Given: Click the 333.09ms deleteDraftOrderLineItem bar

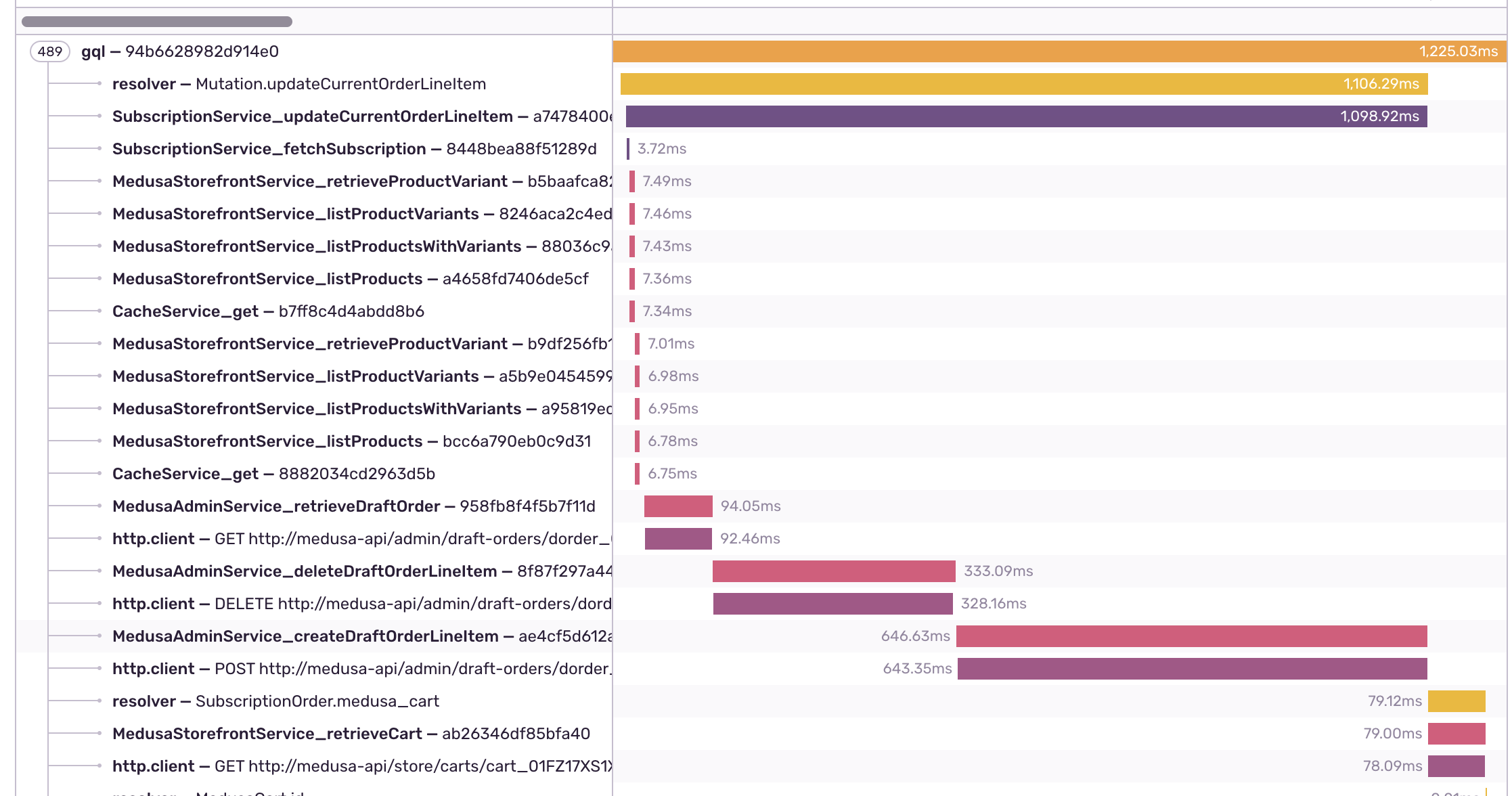Looking at the screenshot, I should click(833, 571).
